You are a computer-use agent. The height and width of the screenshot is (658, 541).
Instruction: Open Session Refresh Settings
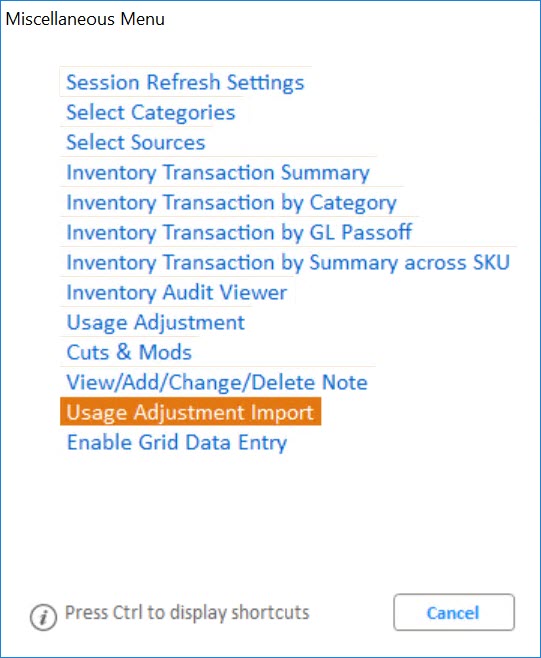[185, 82]
